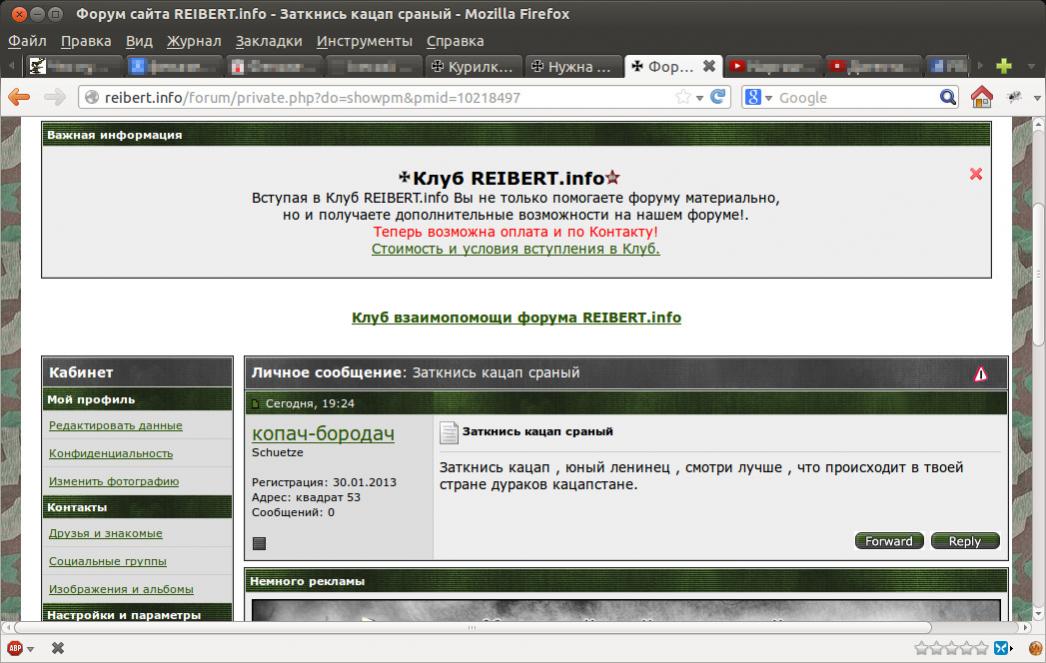1046x663 pixels.
Task: Click the offline status square under the user info
Action: tap(259, 544)
